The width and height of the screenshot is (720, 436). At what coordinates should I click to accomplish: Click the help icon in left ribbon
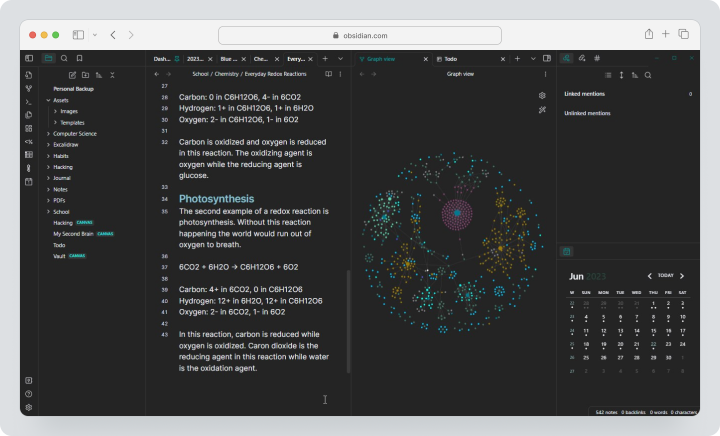tap(28, 394)
